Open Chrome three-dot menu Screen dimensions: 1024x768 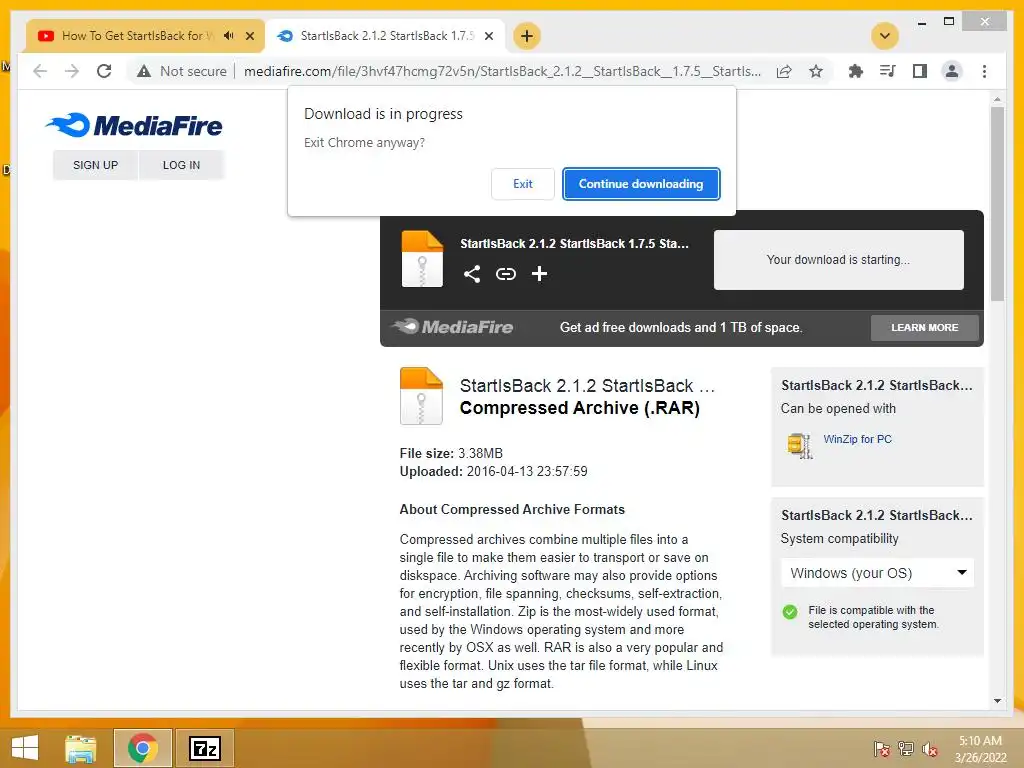[x=984, y=71]
